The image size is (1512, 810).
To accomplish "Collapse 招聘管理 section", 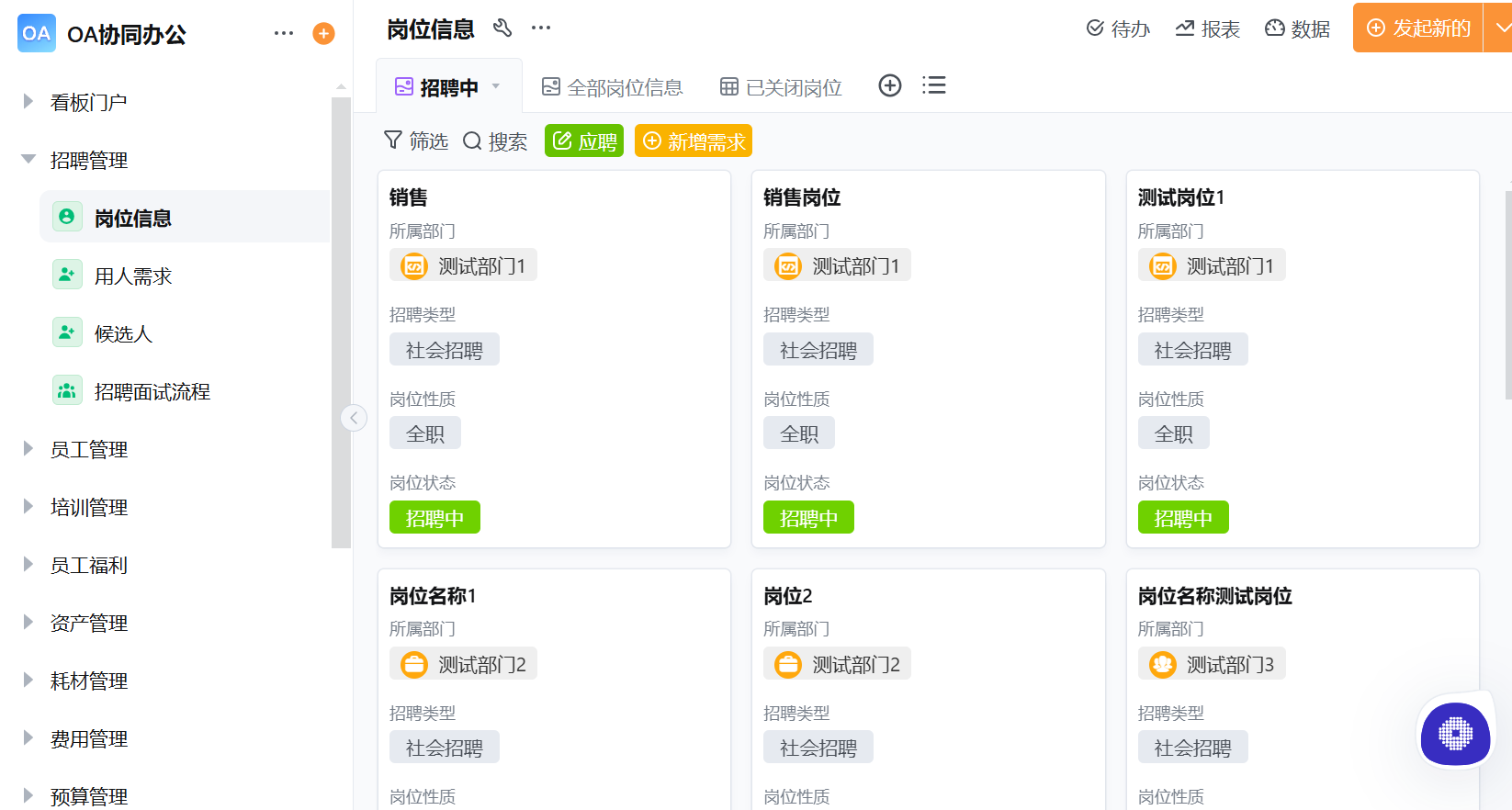I will click(28, 160).
